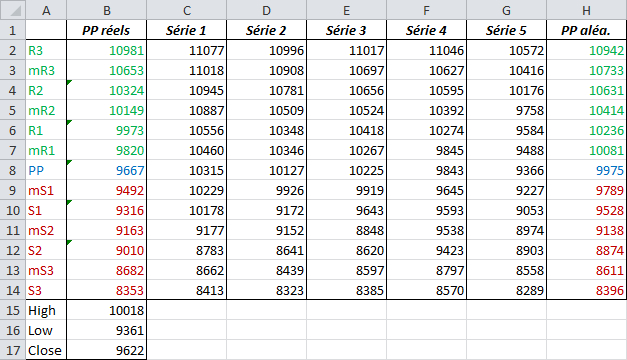Select cell containing 9667
Screen dimensions: 627x360
pyautogui.click(x=106, y=170)
